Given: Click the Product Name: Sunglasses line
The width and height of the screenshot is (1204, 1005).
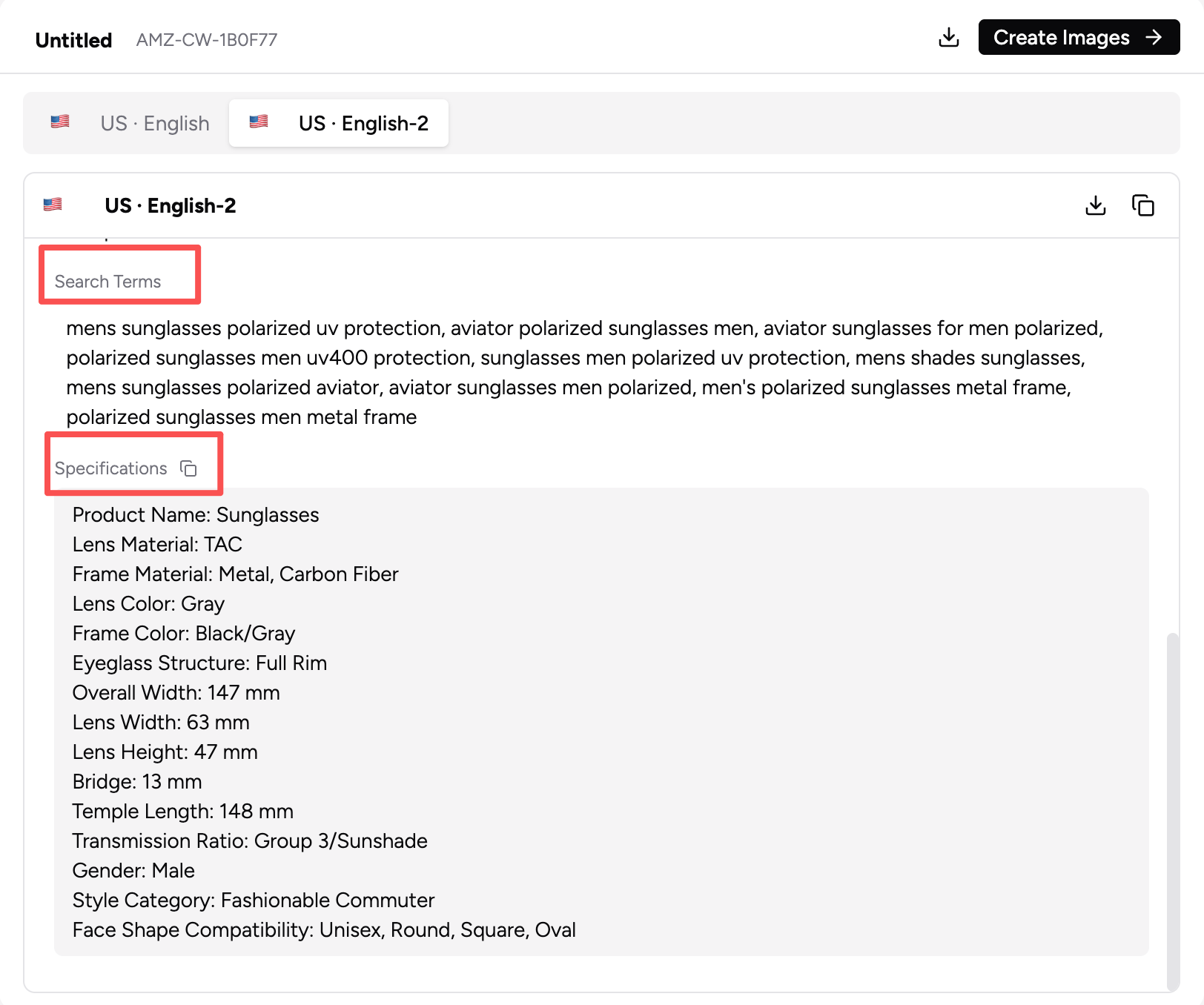Looking at the screenshot, I should [196, 515].
